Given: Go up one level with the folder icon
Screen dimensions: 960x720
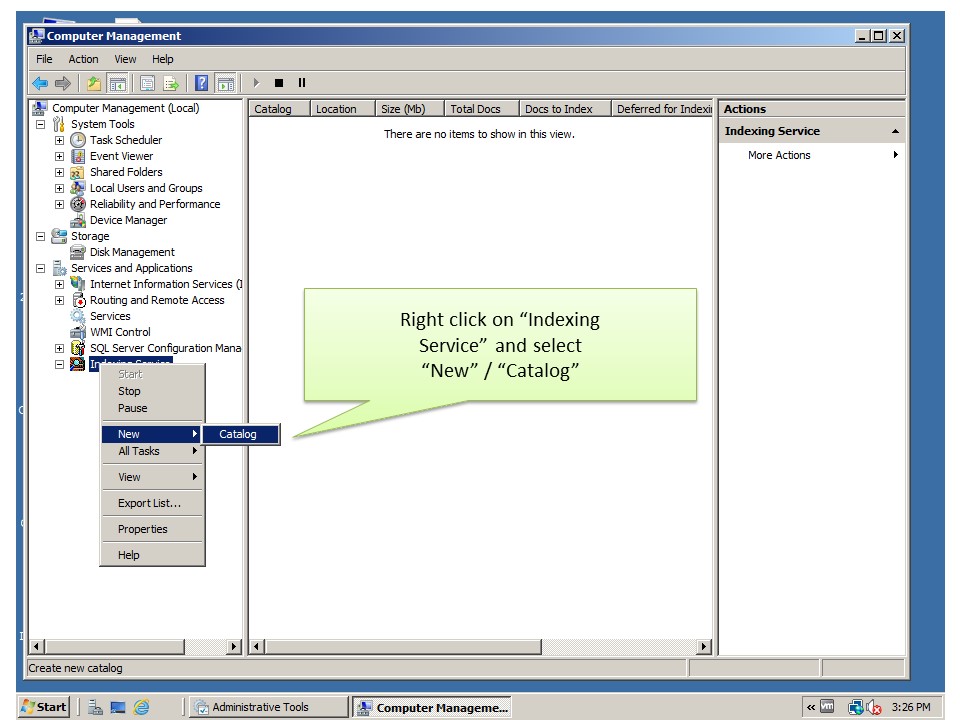Looking at the screenshot, I should pyautogui.click(x=94, y=83).
